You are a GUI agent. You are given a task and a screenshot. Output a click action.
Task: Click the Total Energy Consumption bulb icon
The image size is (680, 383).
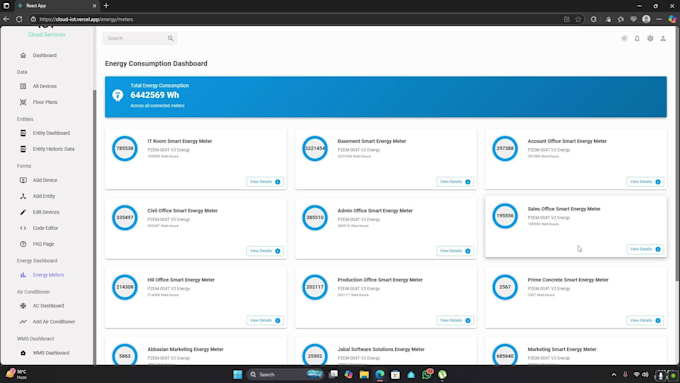[x=118, y=95]
